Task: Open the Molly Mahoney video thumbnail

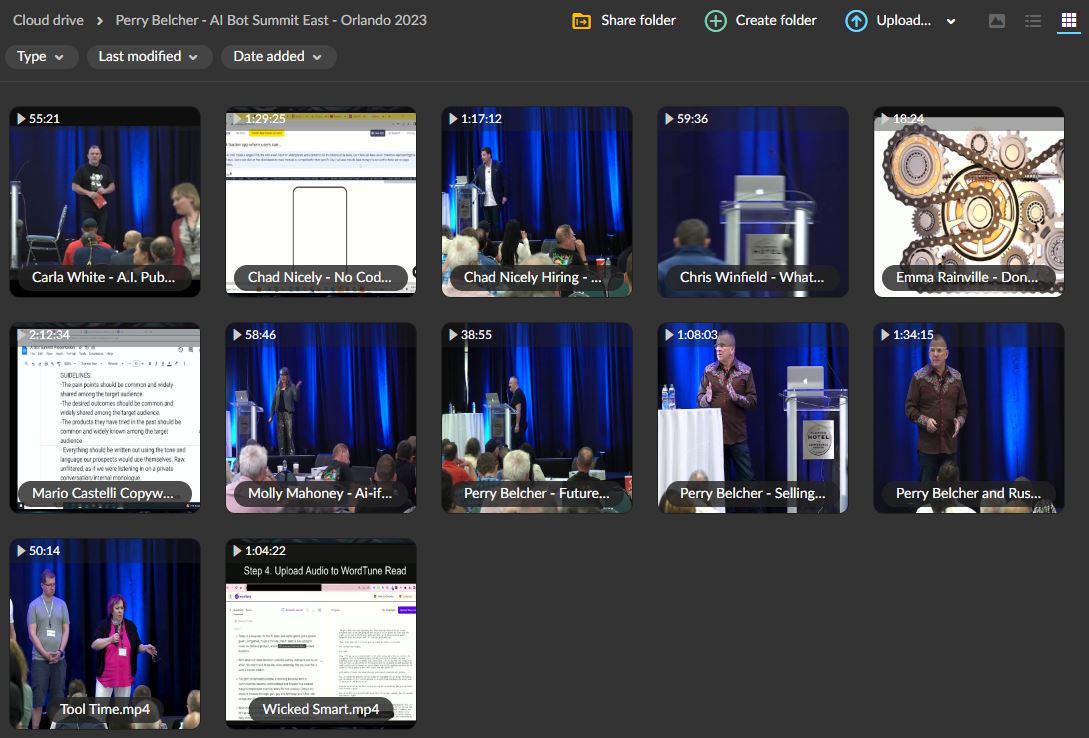Action: [x=321, y=415]
